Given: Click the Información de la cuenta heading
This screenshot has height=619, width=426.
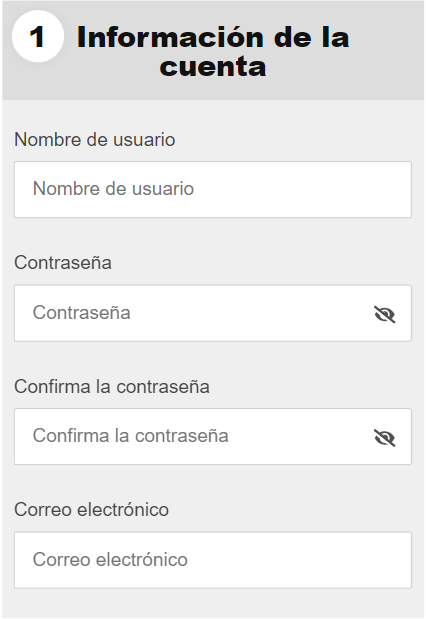Looking at the screenshot, I should click(x=213, y=51).
